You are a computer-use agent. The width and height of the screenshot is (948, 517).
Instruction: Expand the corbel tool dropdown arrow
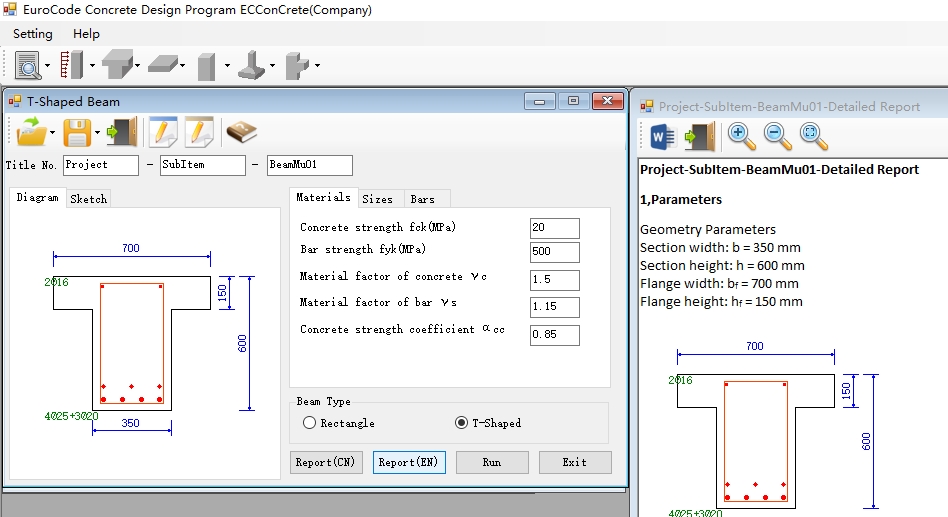pos(317,65)
